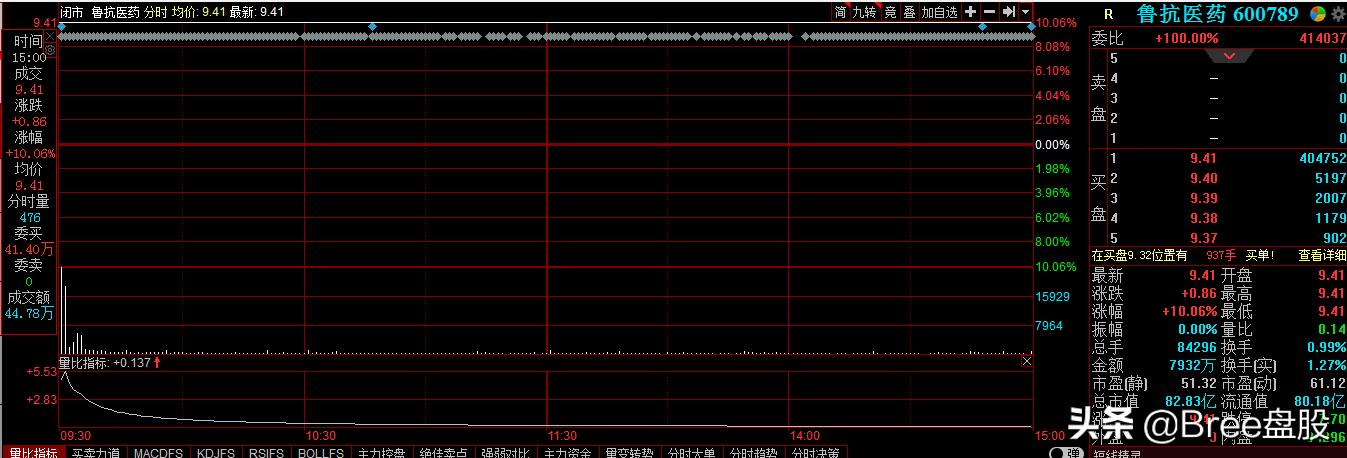
Task: Open the 分时决策 indicator tab
Action: pyautogui.click(x=814, y=452)
